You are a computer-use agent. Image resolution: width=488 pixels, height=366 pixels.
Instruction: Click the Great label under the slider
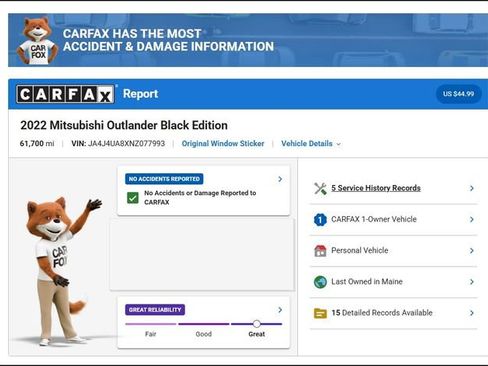coord(257,334)
